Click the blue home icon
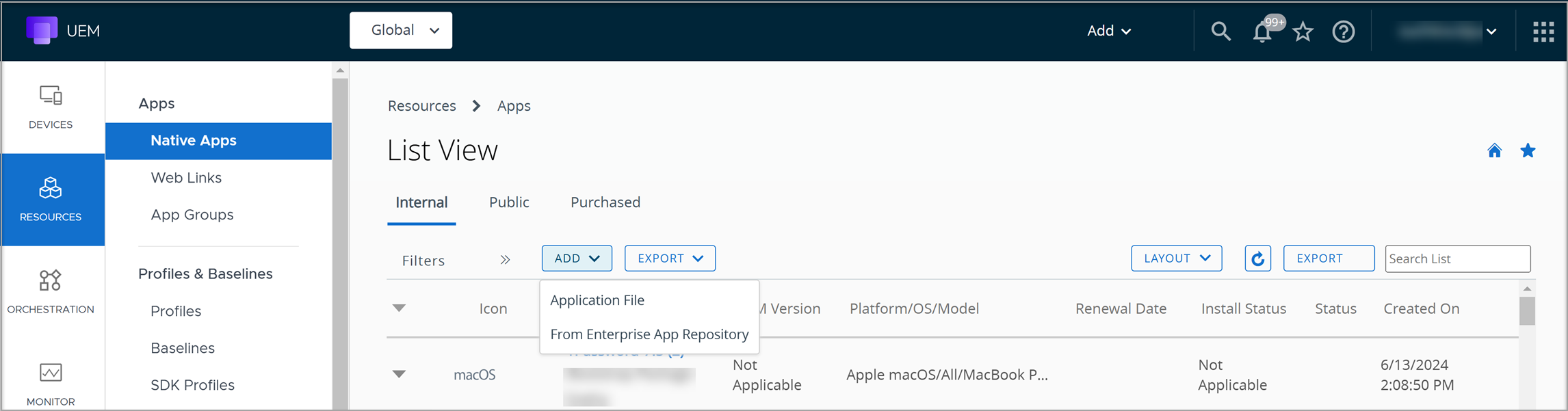Image resolution: width=1568 pixels, height=411 pixels. tap(1495, 150)
